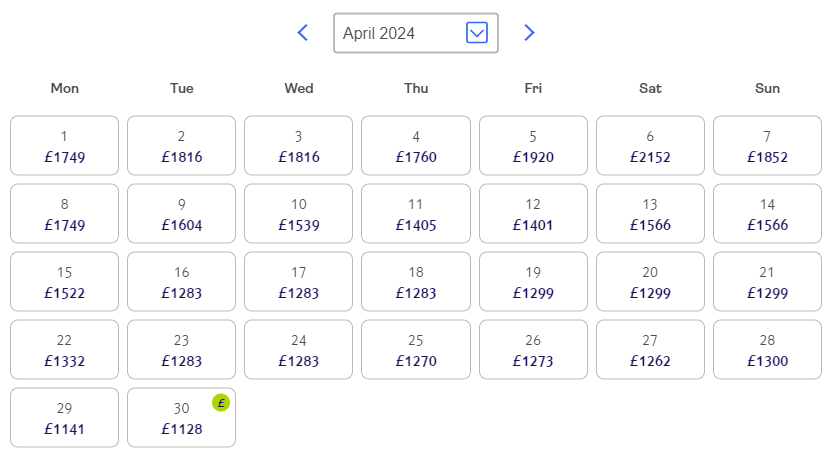
Task: Pick April 30 at £1128
Action: (x=181, y=417)
